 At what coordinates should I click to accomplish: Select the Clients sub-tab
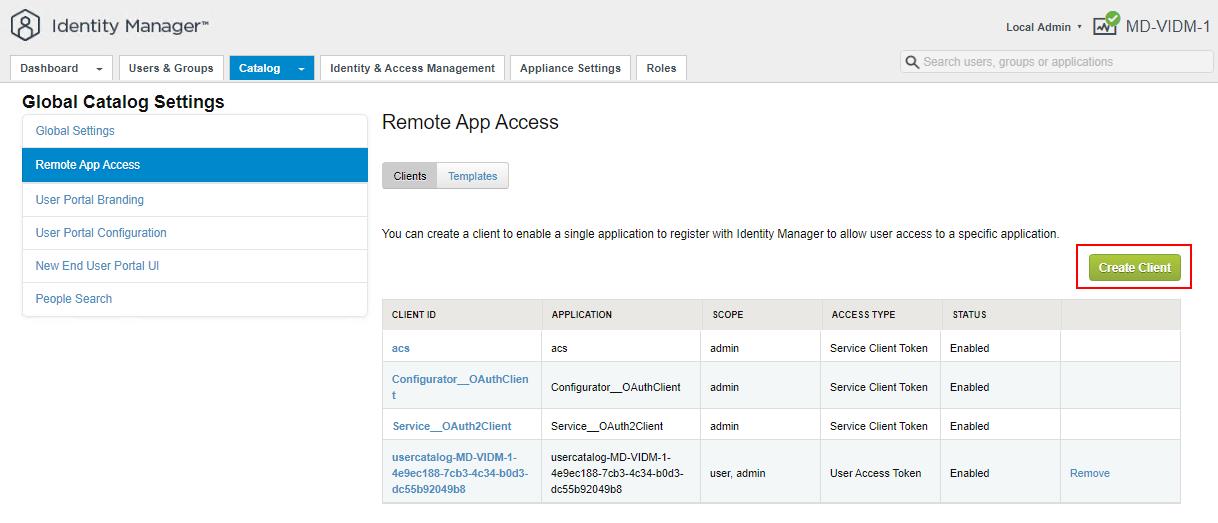(410, 176)
